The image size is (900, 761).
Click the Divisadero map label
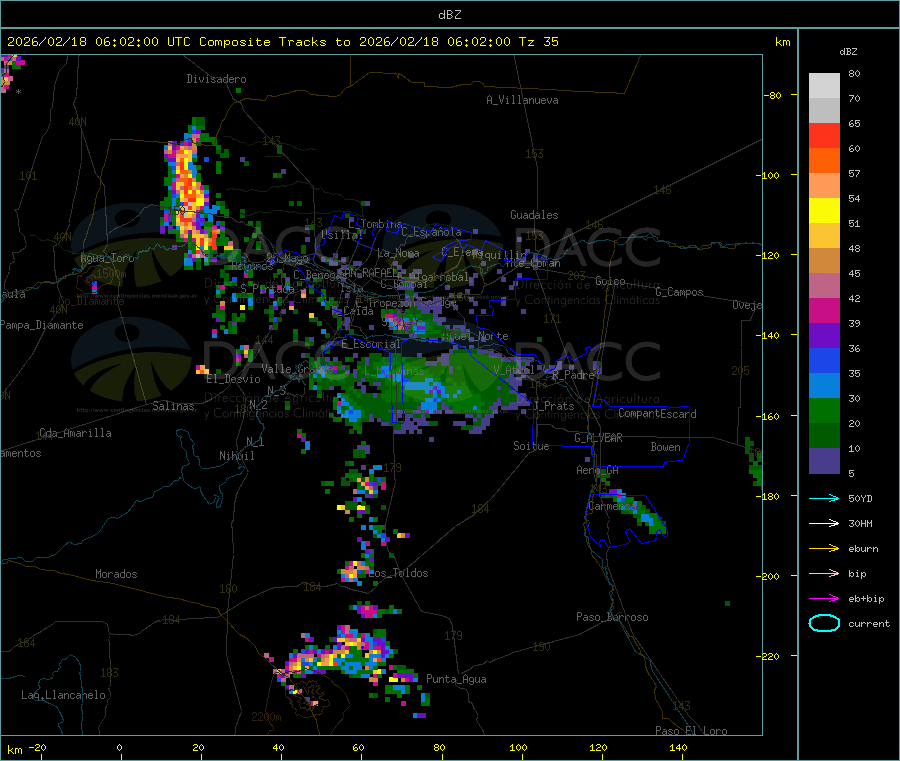click(216, 79)
